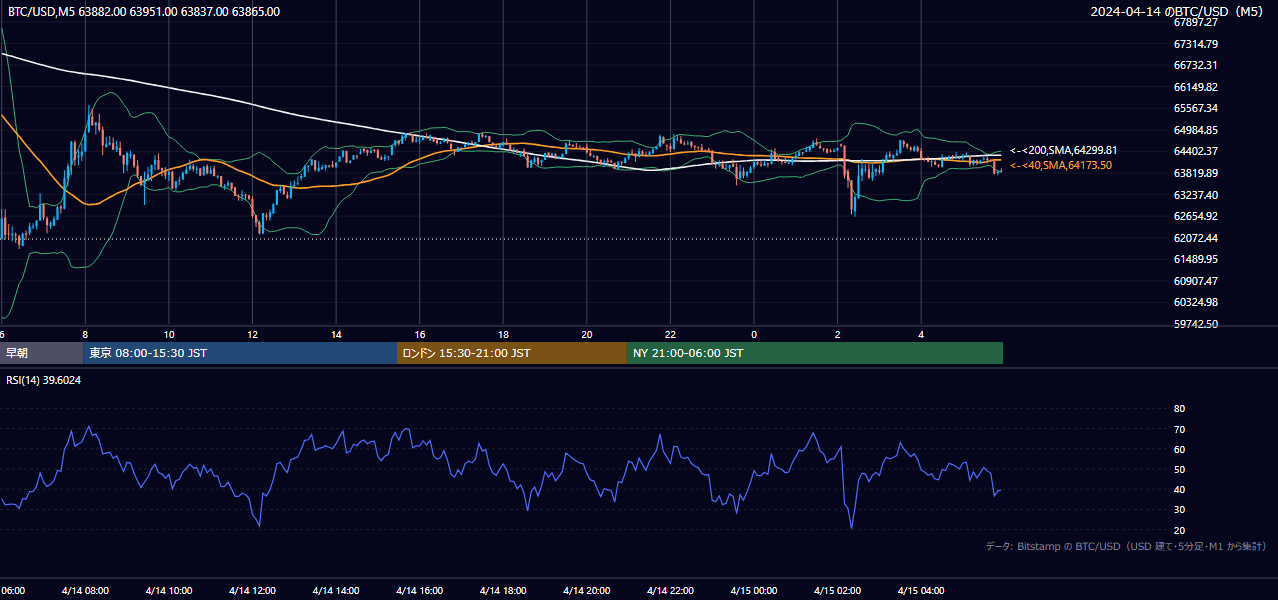Click the 4/14 14:00 time label
The height and width of the screenshot is (600, 1278).
[336, 591]
